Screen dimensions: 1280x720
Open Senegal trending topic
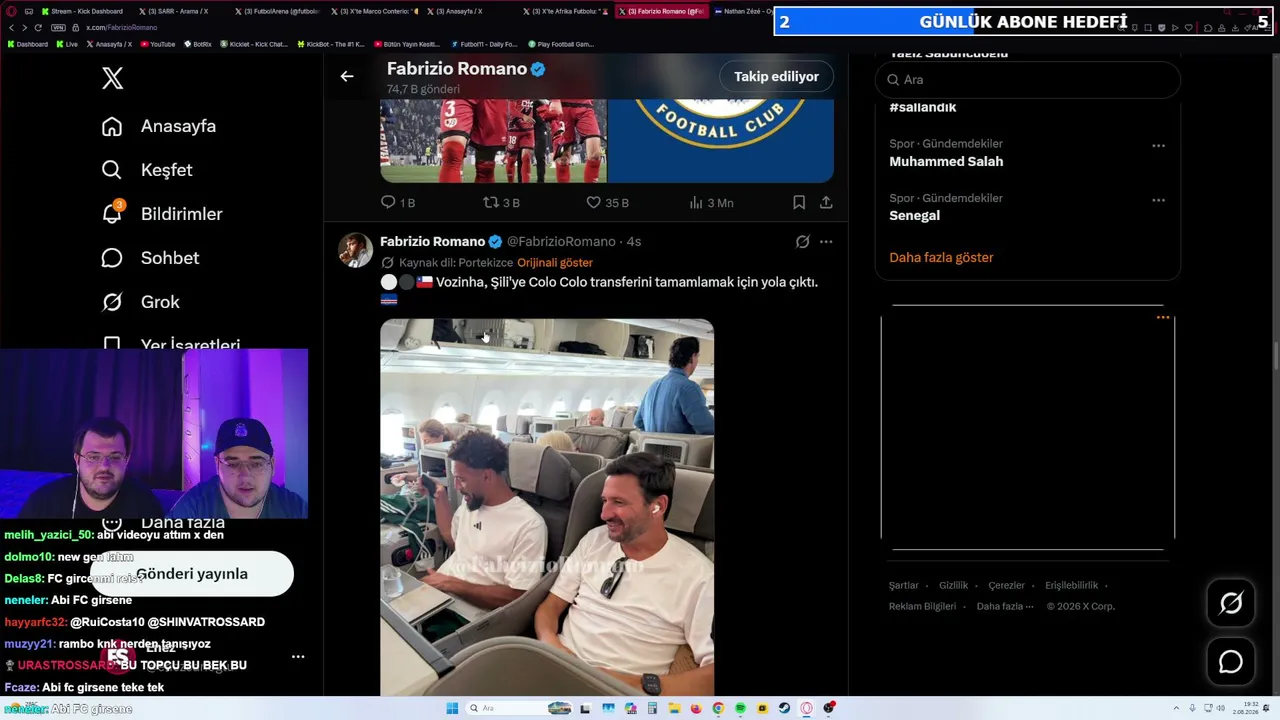pyautogui.click(x=914, y=216)
